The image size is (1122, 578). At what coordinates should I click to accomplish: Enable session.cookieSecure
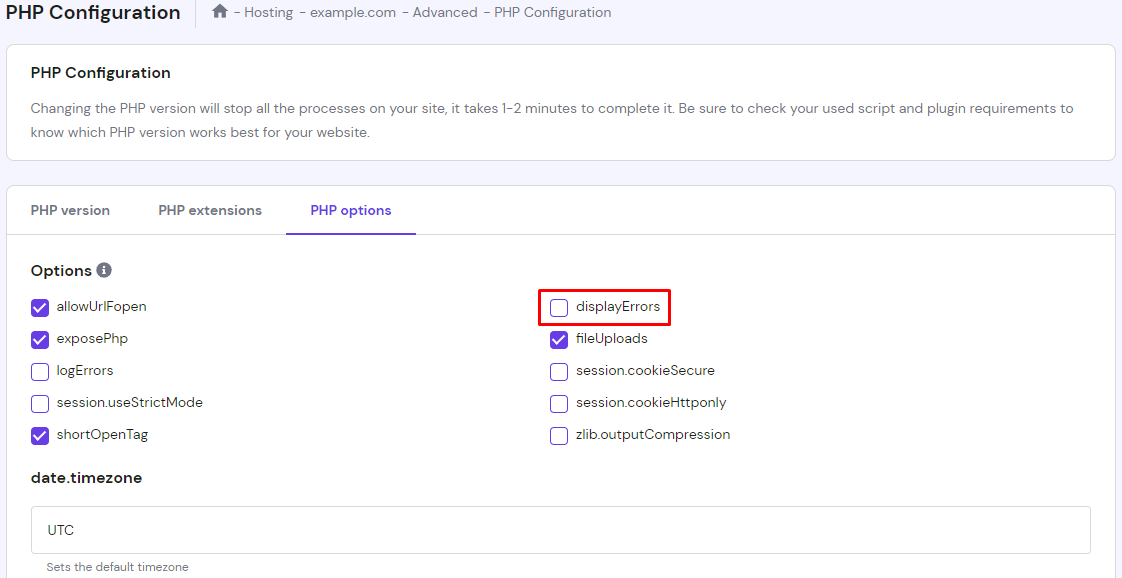(558, 371)
